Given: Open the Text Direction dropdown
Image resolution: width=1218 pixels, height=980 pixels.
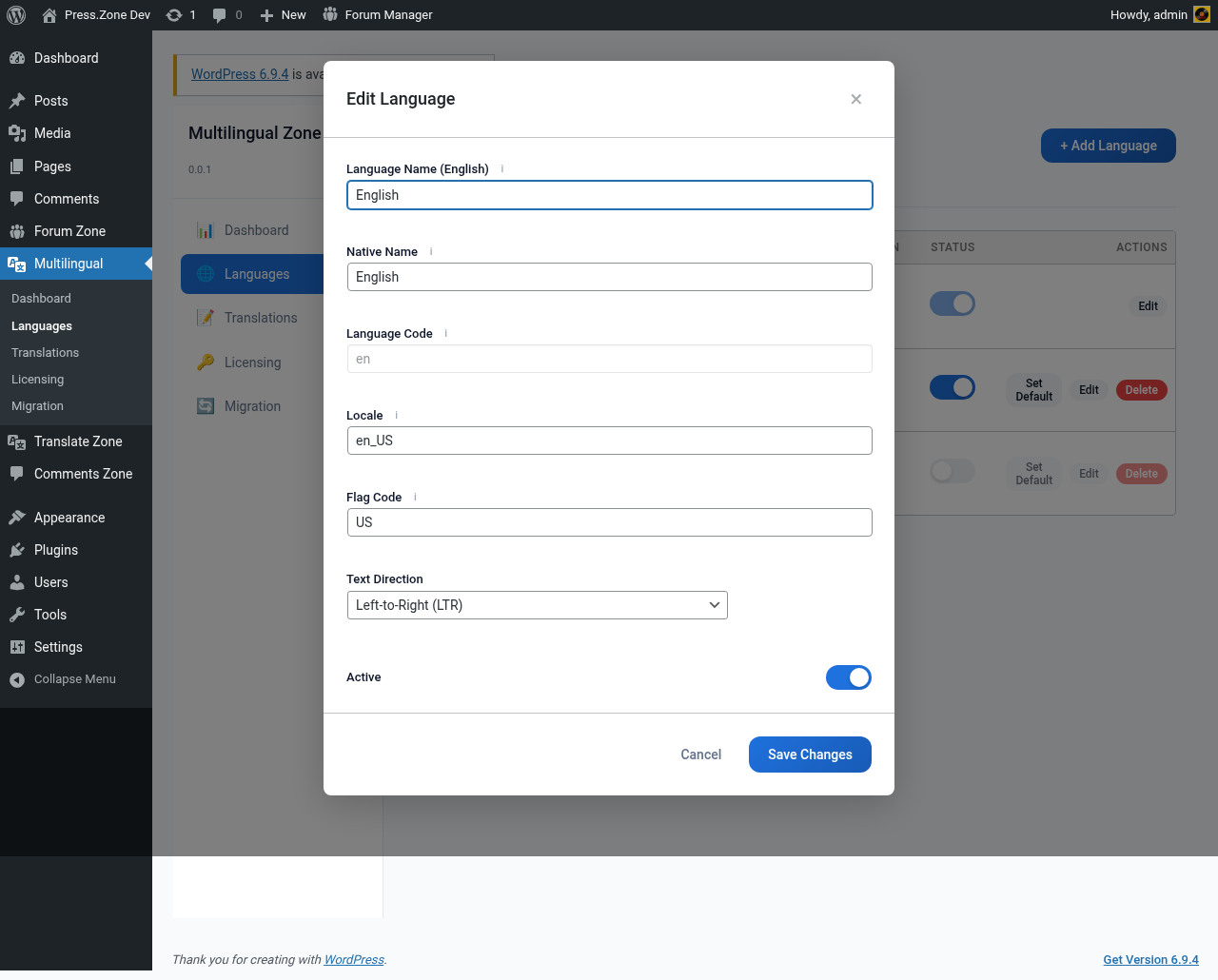Looking at the screenshot, I should [538, 605].
